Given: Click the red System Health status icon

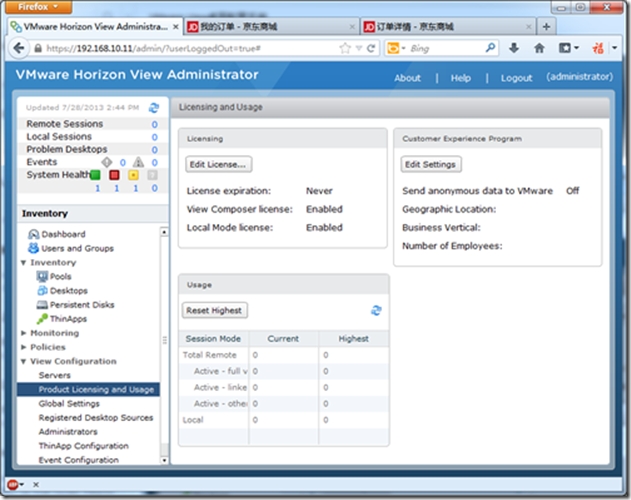Looking at the screenshot, I should tap(114, 175).
